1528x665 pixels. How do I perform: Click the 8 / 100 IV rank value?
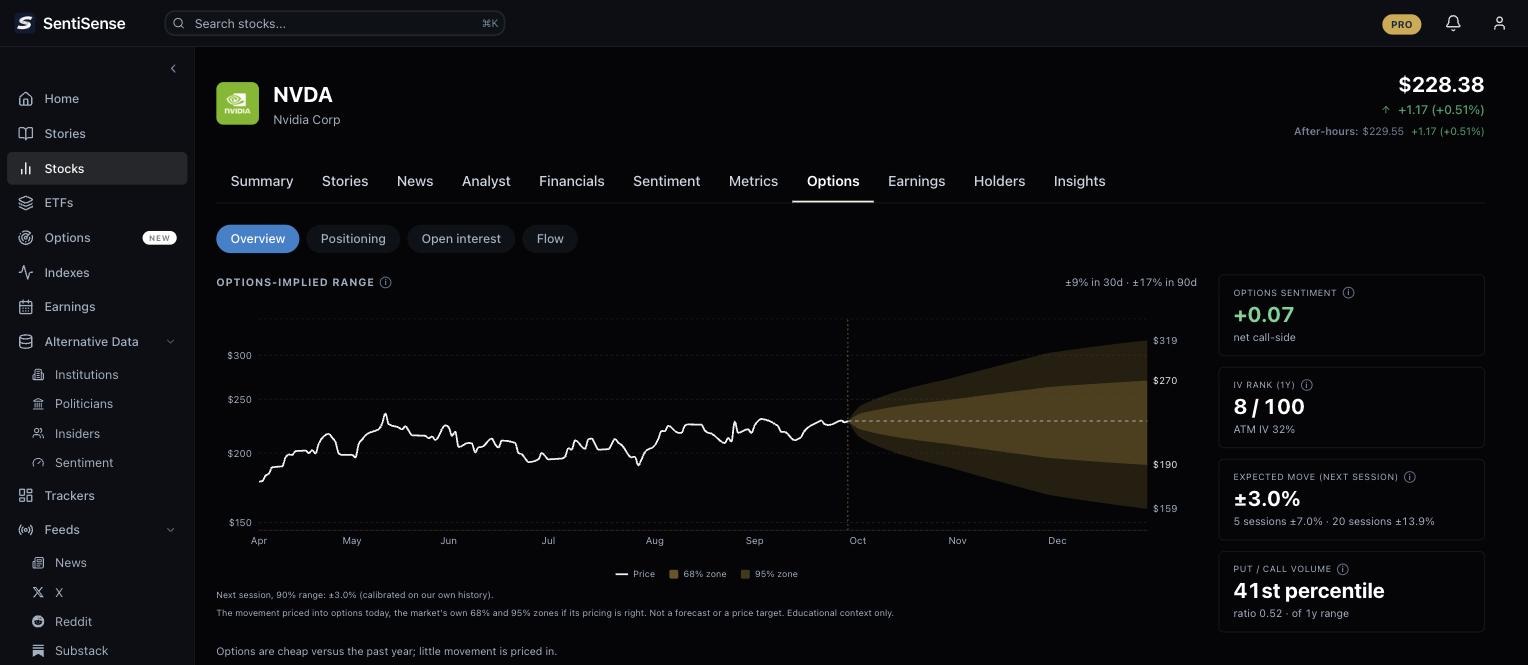click(1269, 407)
